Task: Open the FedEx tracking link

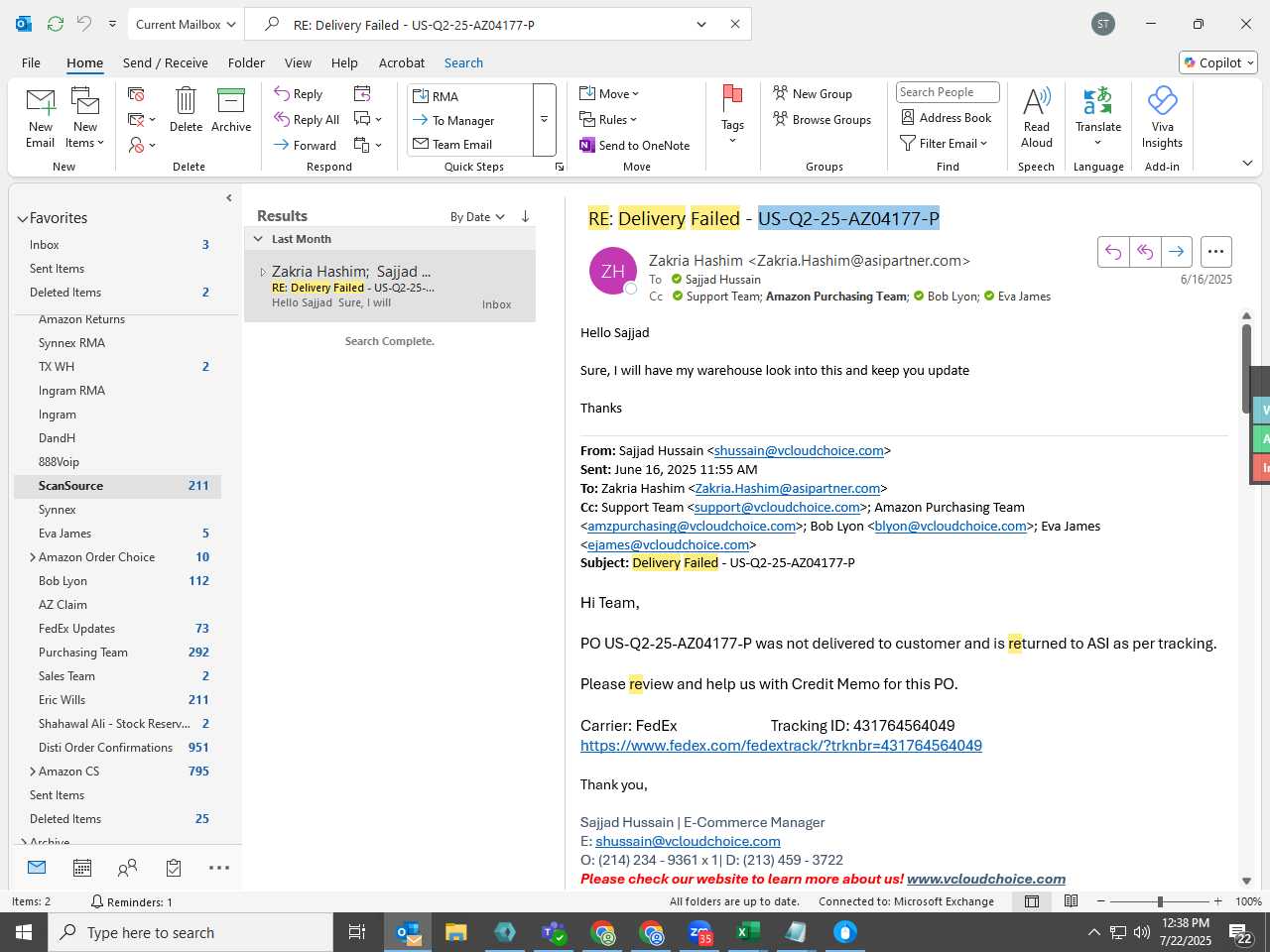Action: coord(781,746)
